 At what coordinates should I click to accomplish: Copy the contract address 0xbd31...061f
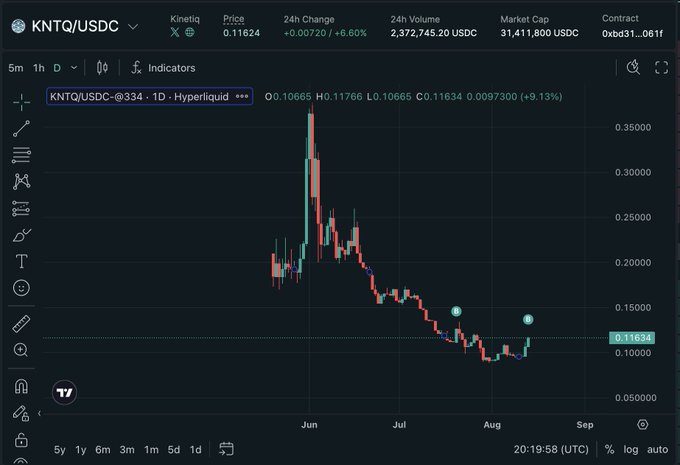[x=632, y=33]
